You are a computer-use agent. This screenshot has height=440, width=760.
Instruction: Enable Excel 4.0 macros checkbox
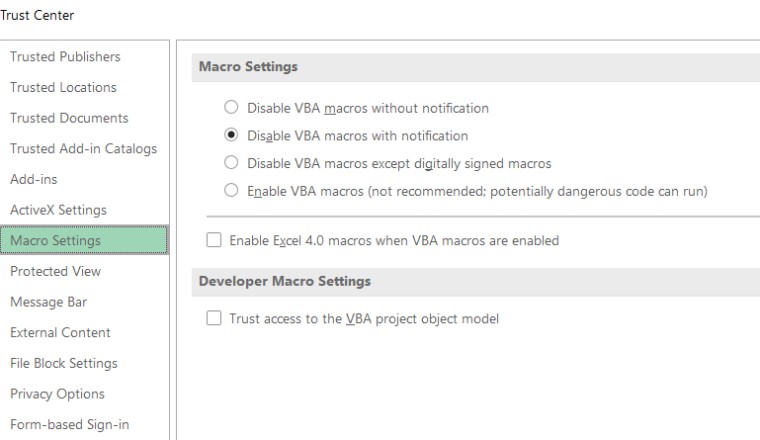pos(213,240)
